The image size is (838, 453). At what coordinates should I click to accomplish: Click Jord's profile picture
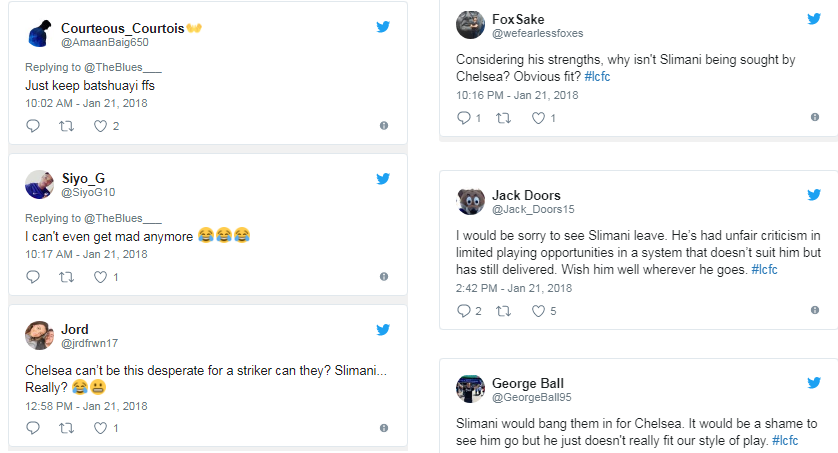tap(39, 336)
